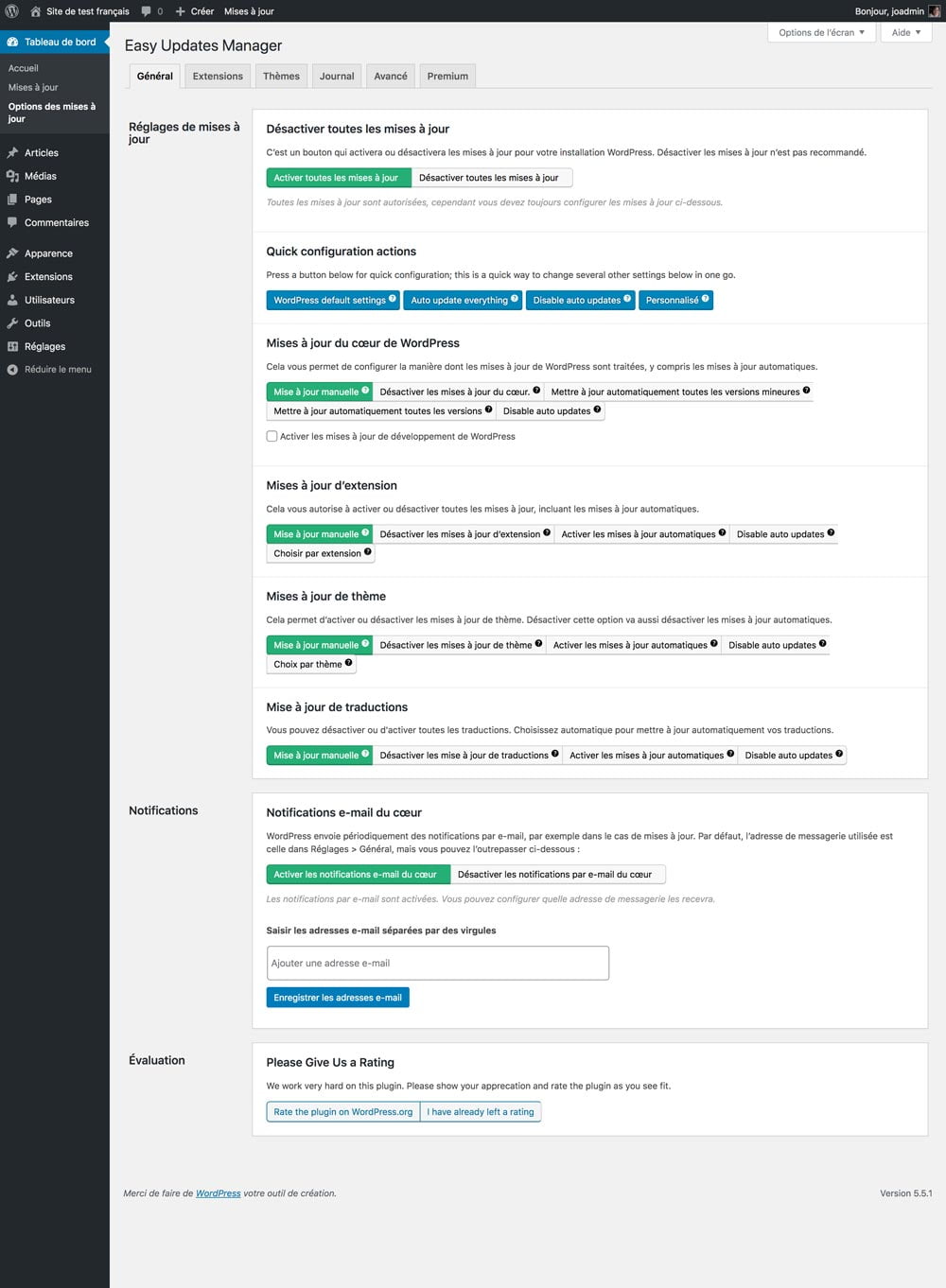Enable WordPress development updates checkbox
The height and width of the screenshot is (1288, 946).
[272, 437]
